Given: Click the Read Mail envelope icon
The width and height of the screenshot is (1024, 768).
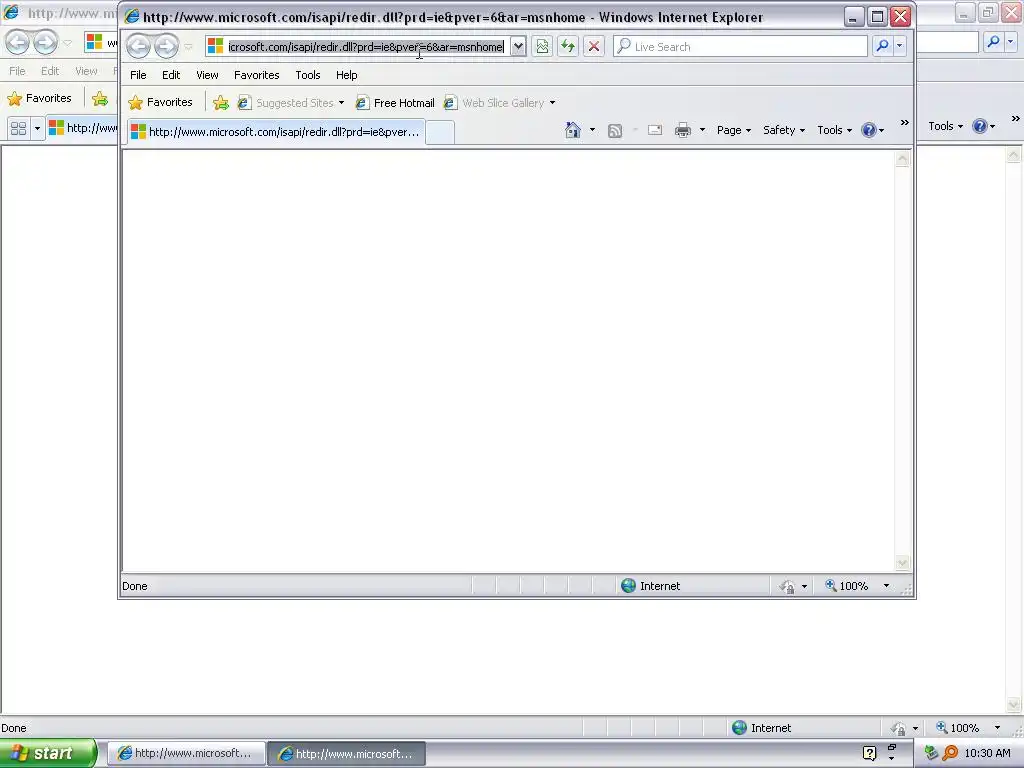Looking at the screenshot, I should coord(655,131).
